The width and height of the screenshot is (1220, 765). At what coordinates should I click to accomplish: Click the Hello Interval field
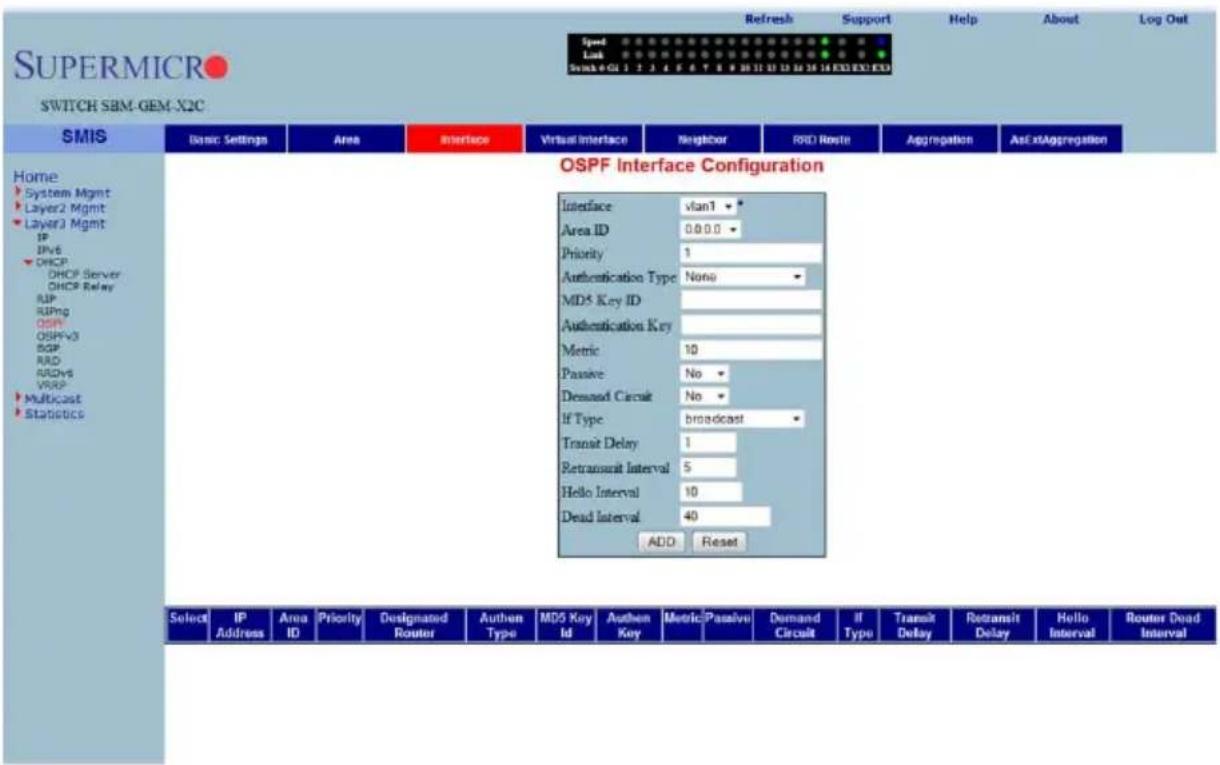pos(711,491)
